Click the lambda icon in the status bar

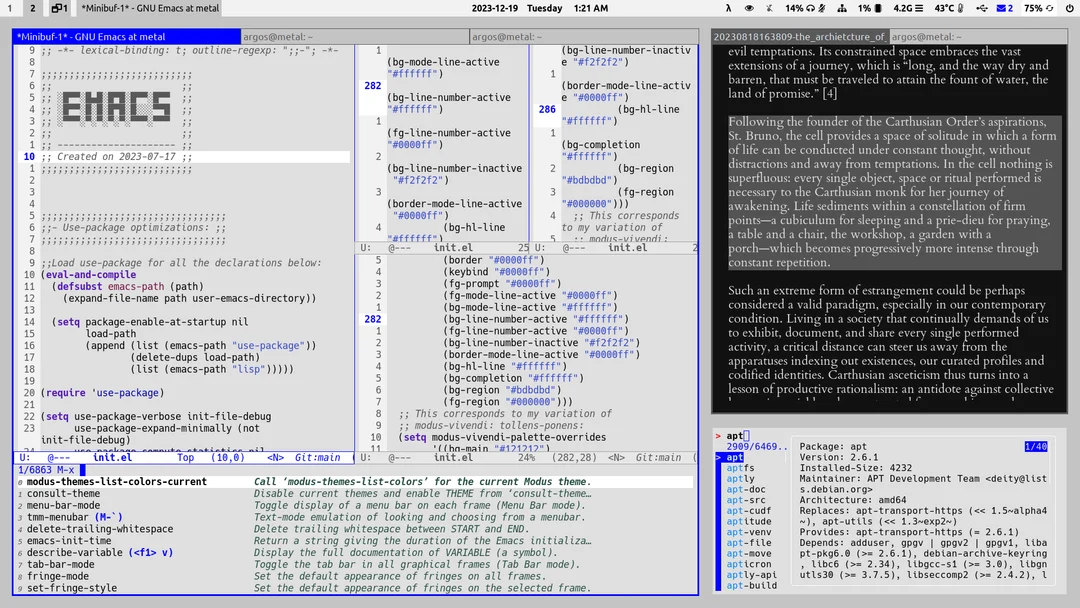pos(728,8)
